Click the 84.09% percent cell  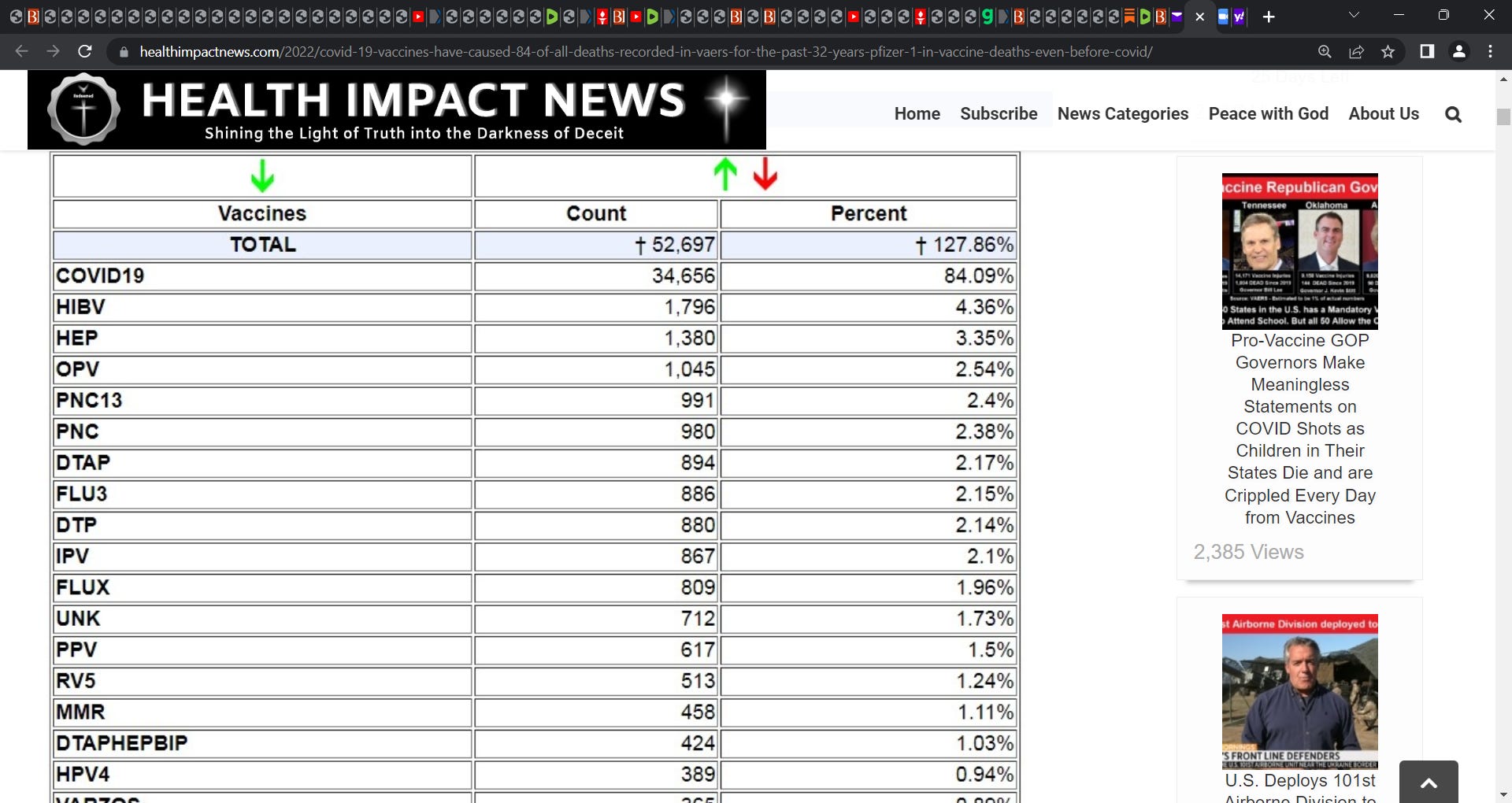point(869,276)
